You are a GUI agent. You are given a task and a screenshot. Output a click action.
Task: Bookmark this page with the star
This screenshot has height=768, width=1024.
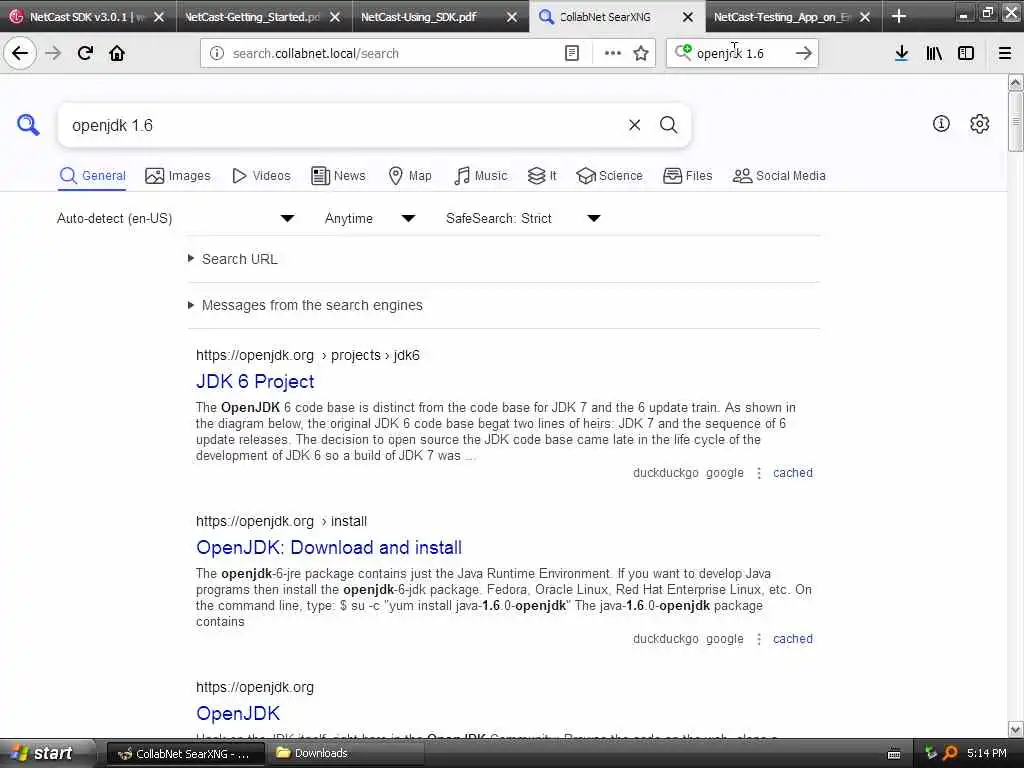641,54
